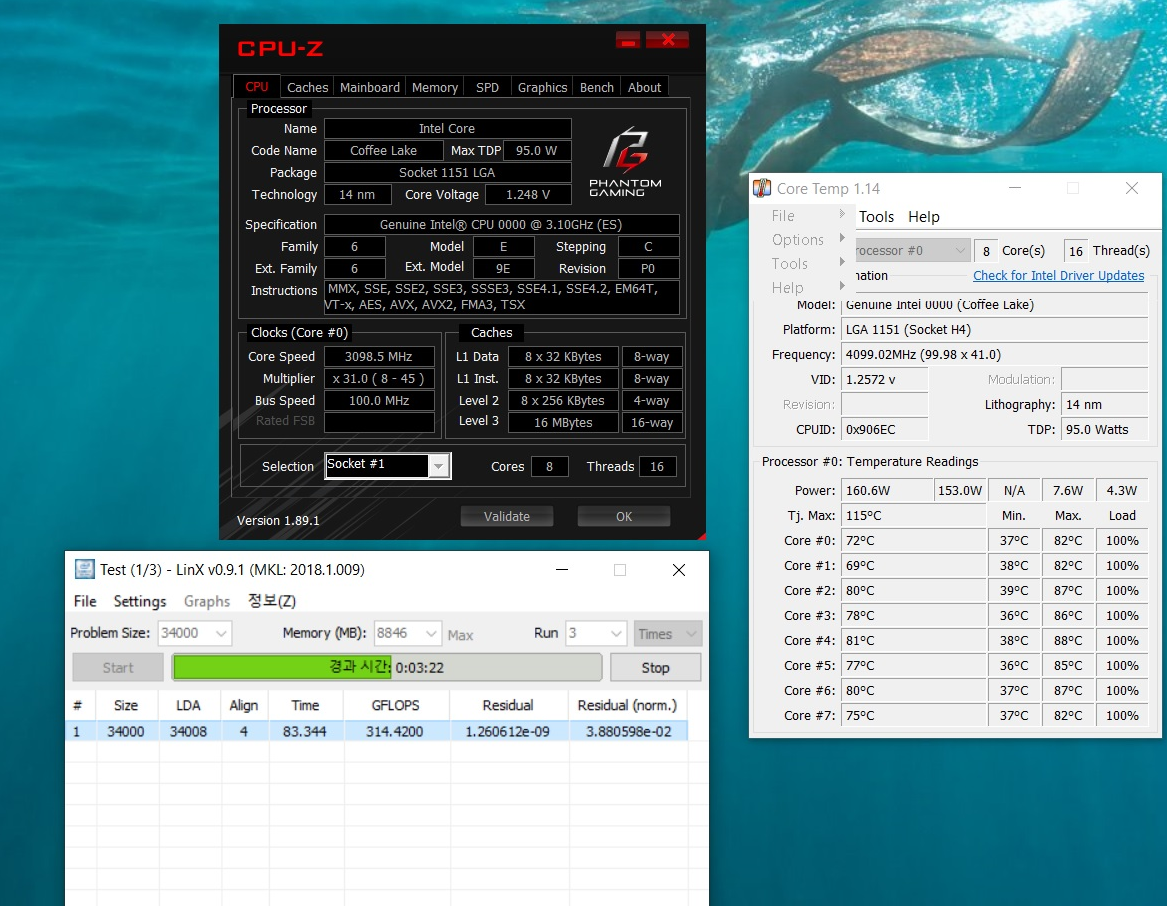Open the File menu in LinX
Screen dimensions: 1167x906
click(x=85, y=602)
